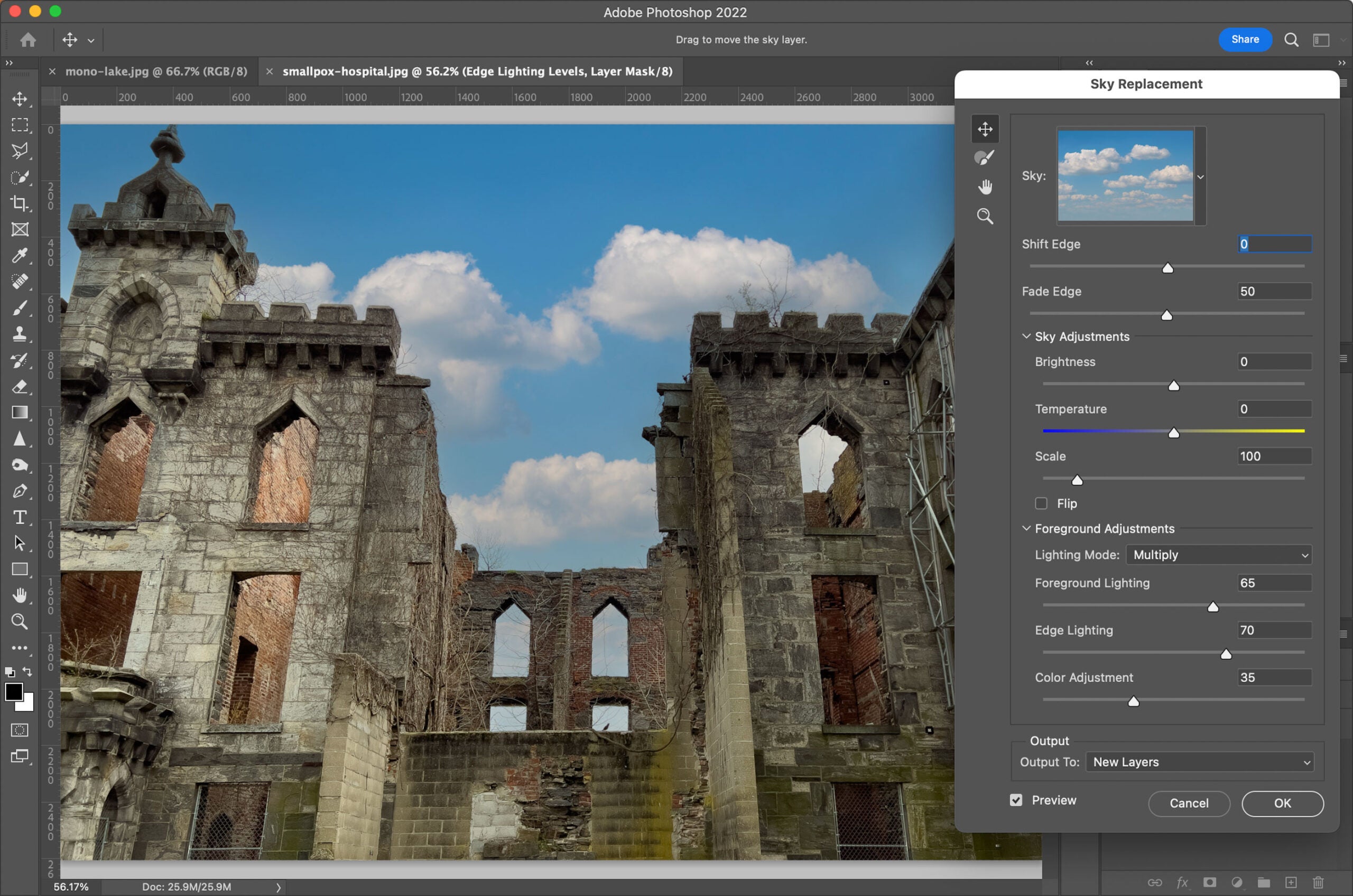Select the Sharpen tool
The height and width of the screenshot is (896, 1353).
[x=20, y=438]
